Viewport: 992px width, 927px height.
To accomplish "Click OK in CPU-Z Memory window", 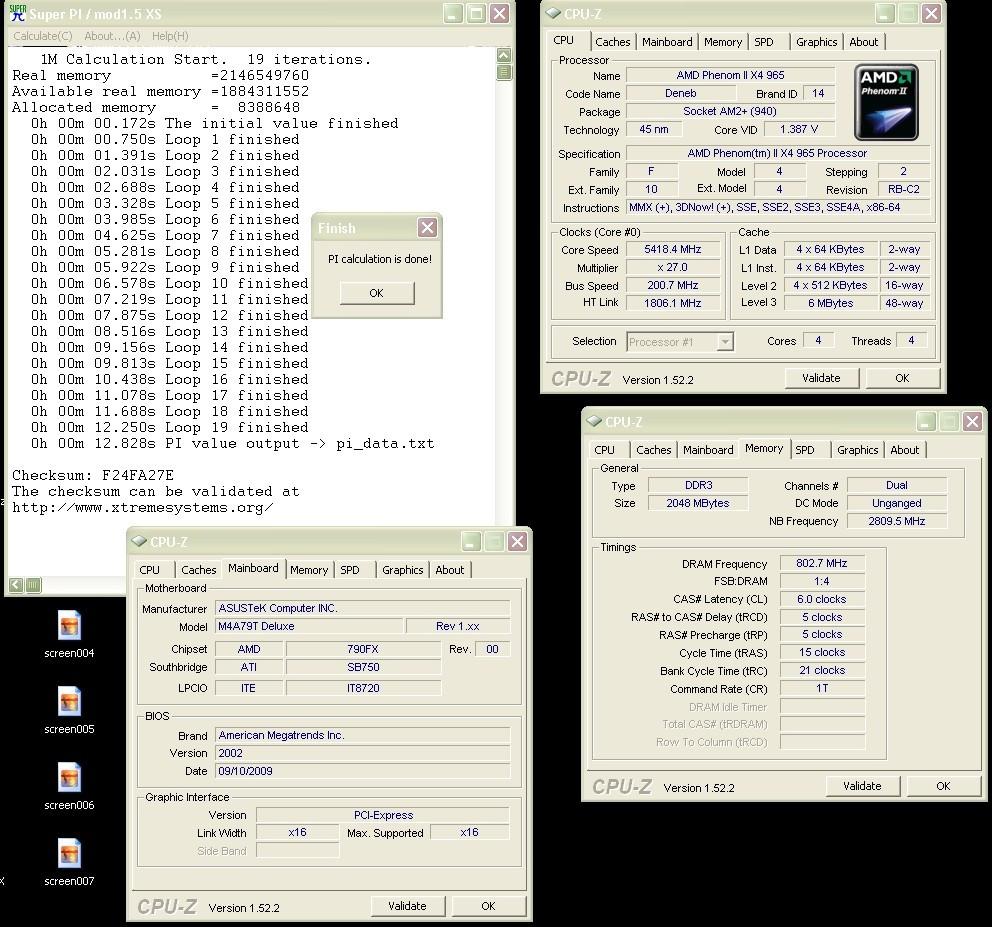I will tap(943, 786).
